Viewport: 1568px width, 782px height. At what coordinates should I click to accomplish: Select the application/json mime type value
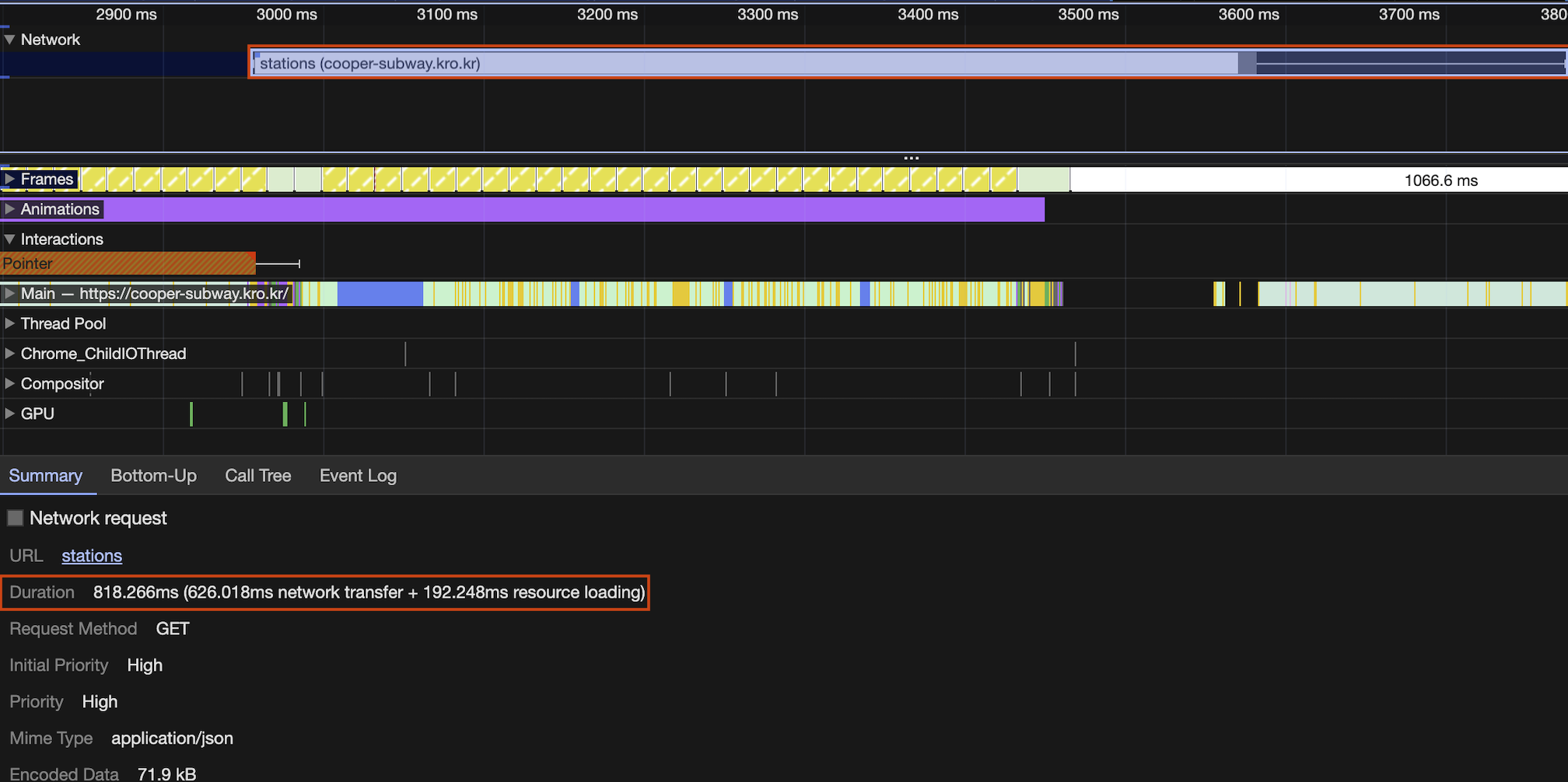172,738
